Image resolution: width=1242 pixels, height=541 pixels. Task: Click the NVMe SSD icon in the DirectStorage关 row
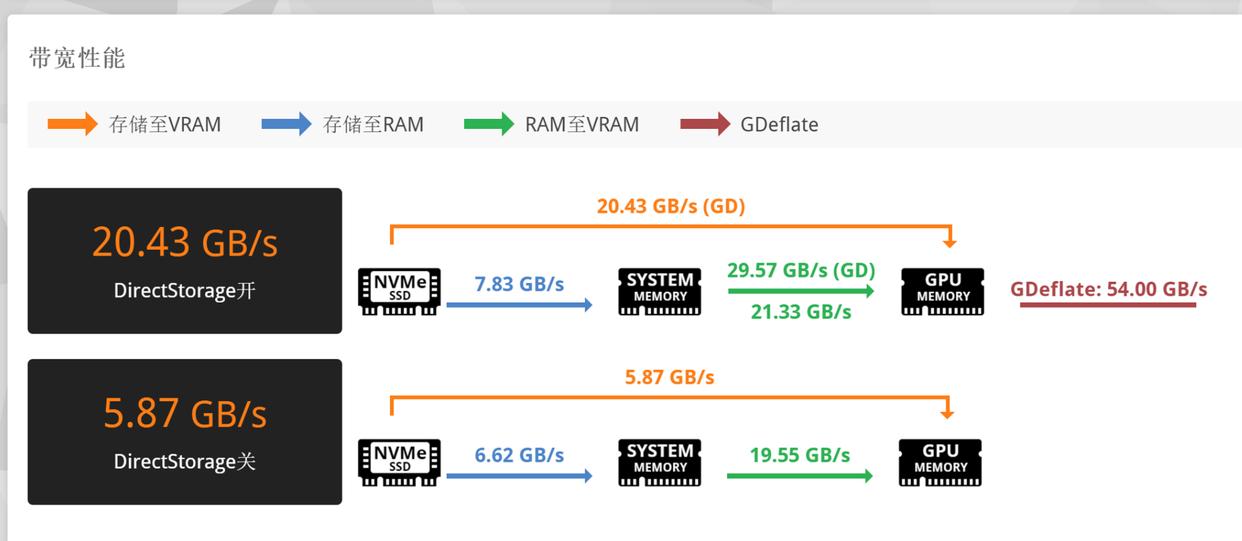(399, 462)
